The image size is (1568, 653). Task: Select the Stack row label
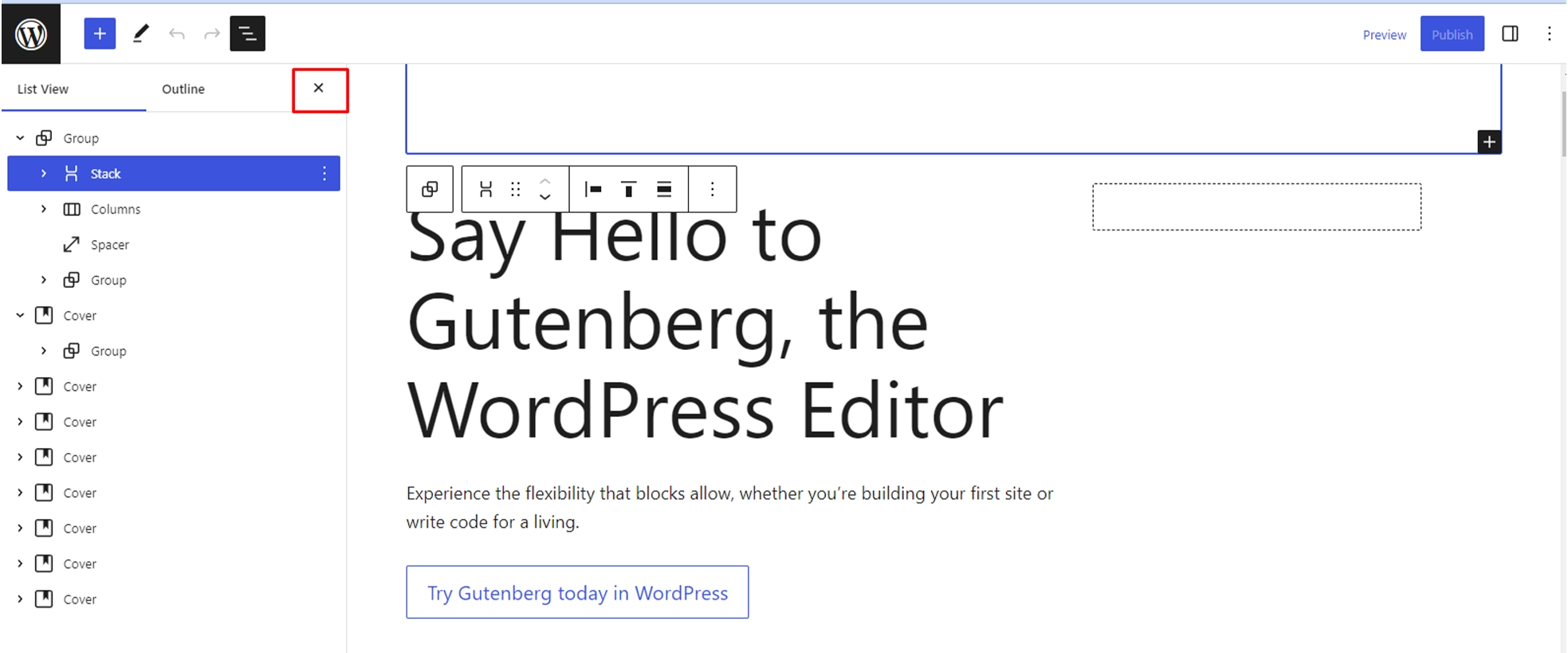[x=105, y=174]
